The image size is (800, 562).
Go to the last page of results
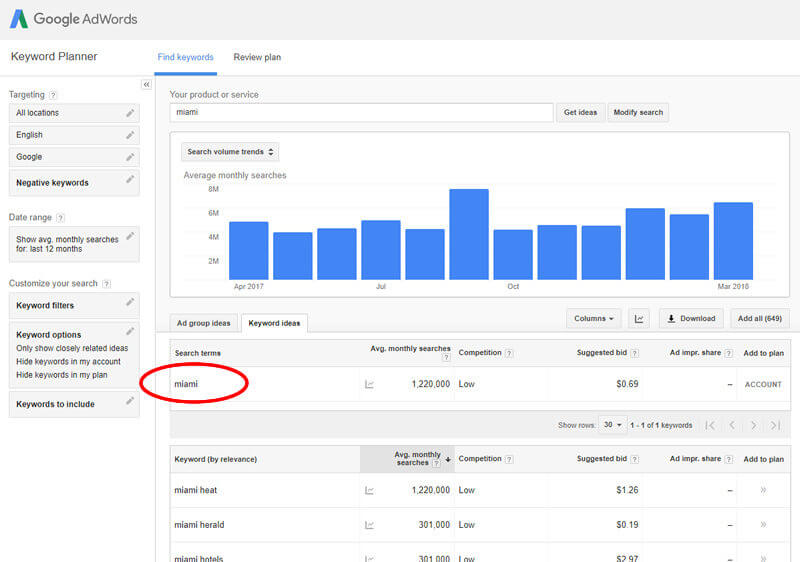tap(775, 425)
